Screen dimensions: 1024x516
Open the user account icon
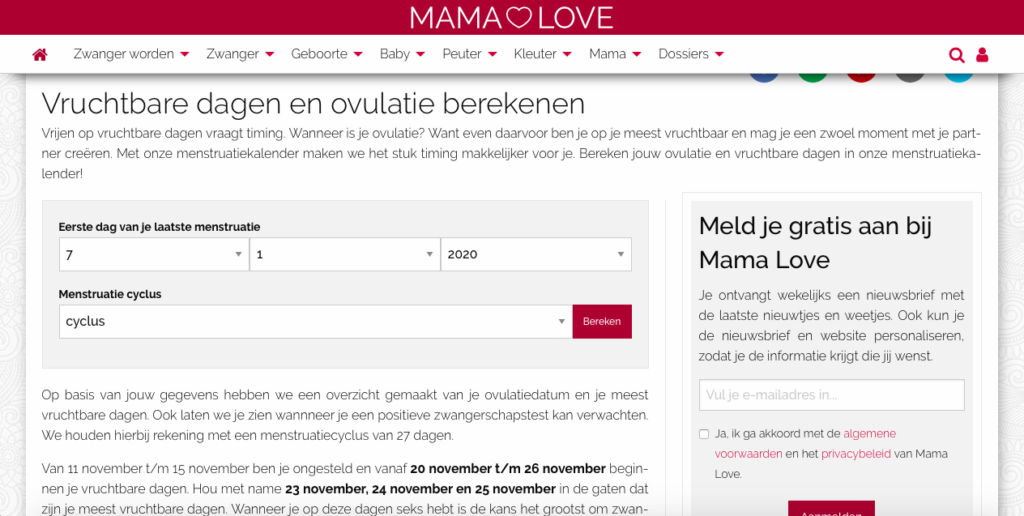click(982, 55)
